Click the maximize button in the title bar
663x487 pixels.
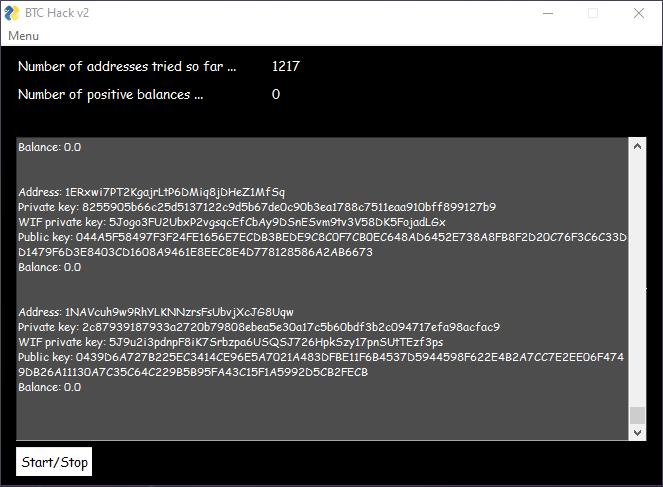tap(592, 13)
